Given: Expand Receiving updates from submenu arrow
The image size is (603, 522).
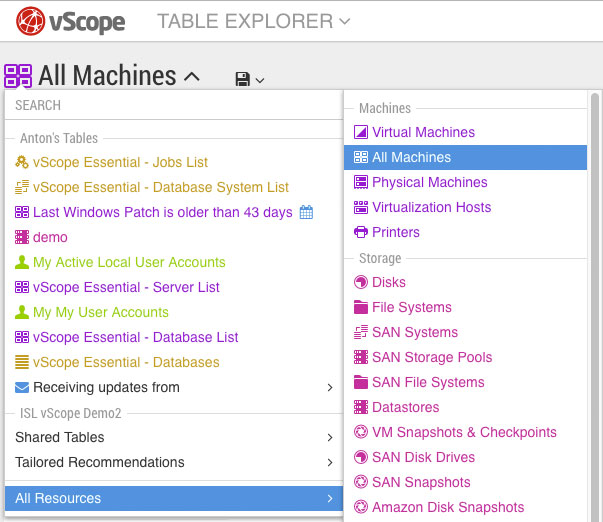Looking at the screenshot, I should click(330, 387).
